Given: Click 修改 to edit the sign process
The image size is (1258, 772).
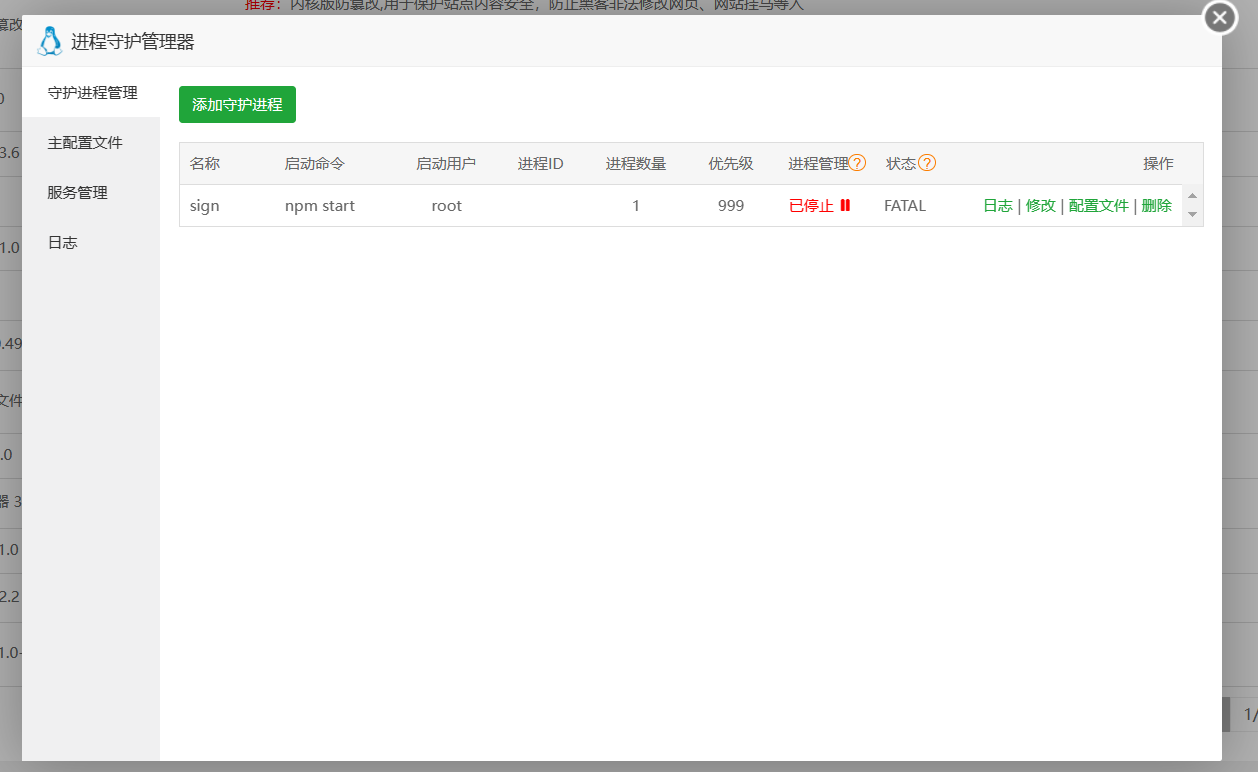Looking at the screenshot, I should [1041, 205].
